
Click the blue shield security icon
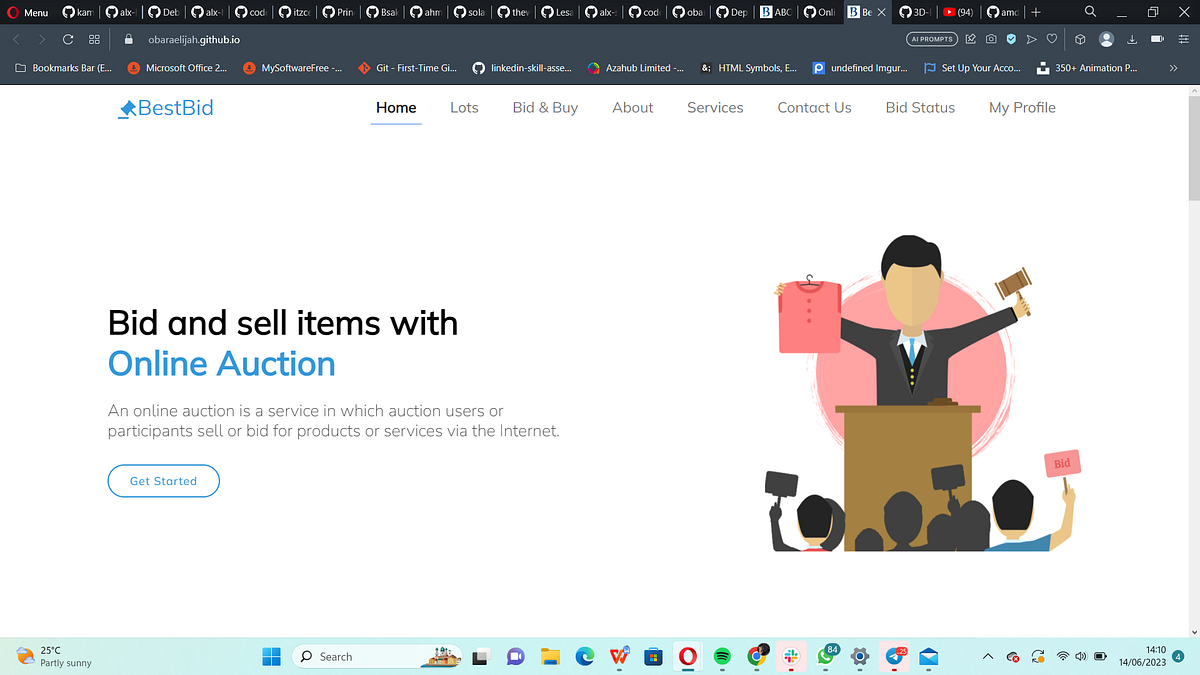[x=1011, y=38]
